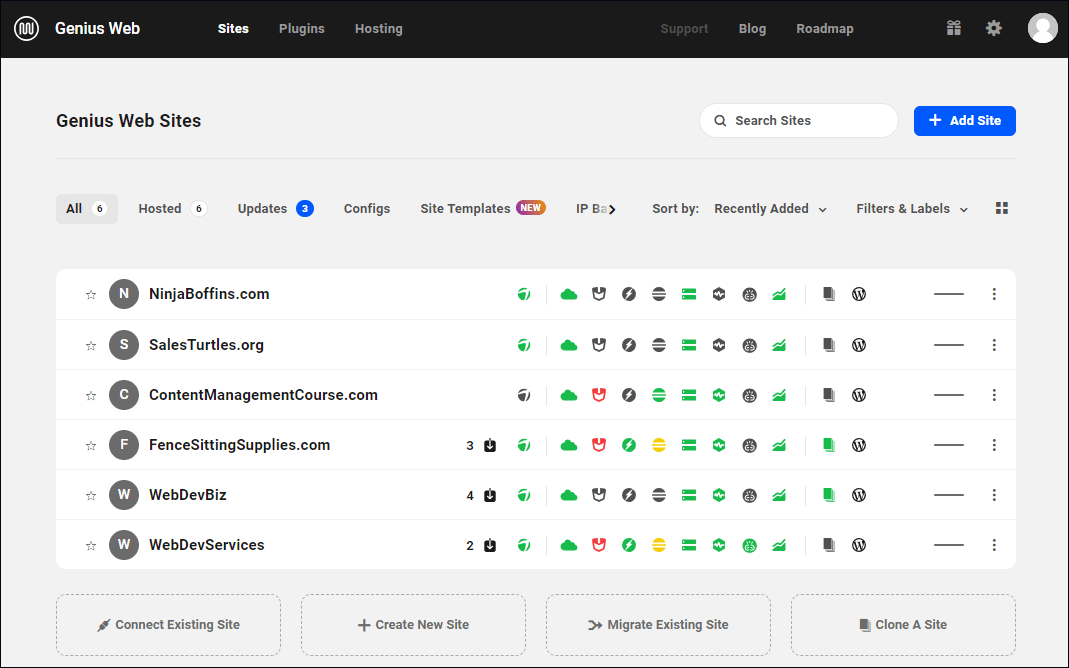
Task: Click the red shield icon for ContentManagementCourse.com
Action: pyautogui.click(x=599, y=395)
